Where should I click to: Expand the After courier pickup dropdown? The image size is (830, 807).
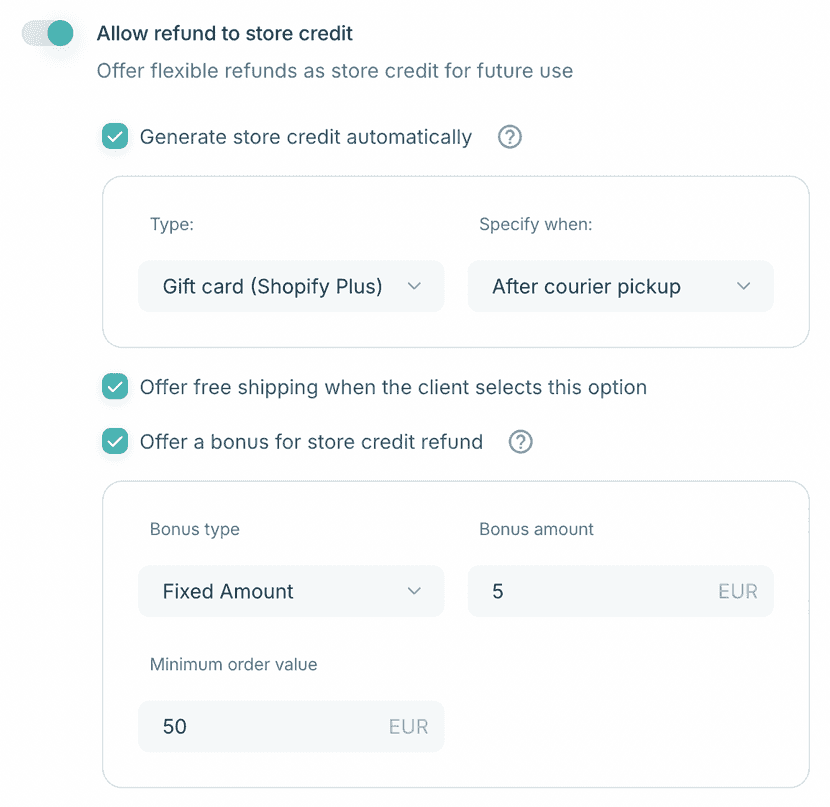[621, 287]
